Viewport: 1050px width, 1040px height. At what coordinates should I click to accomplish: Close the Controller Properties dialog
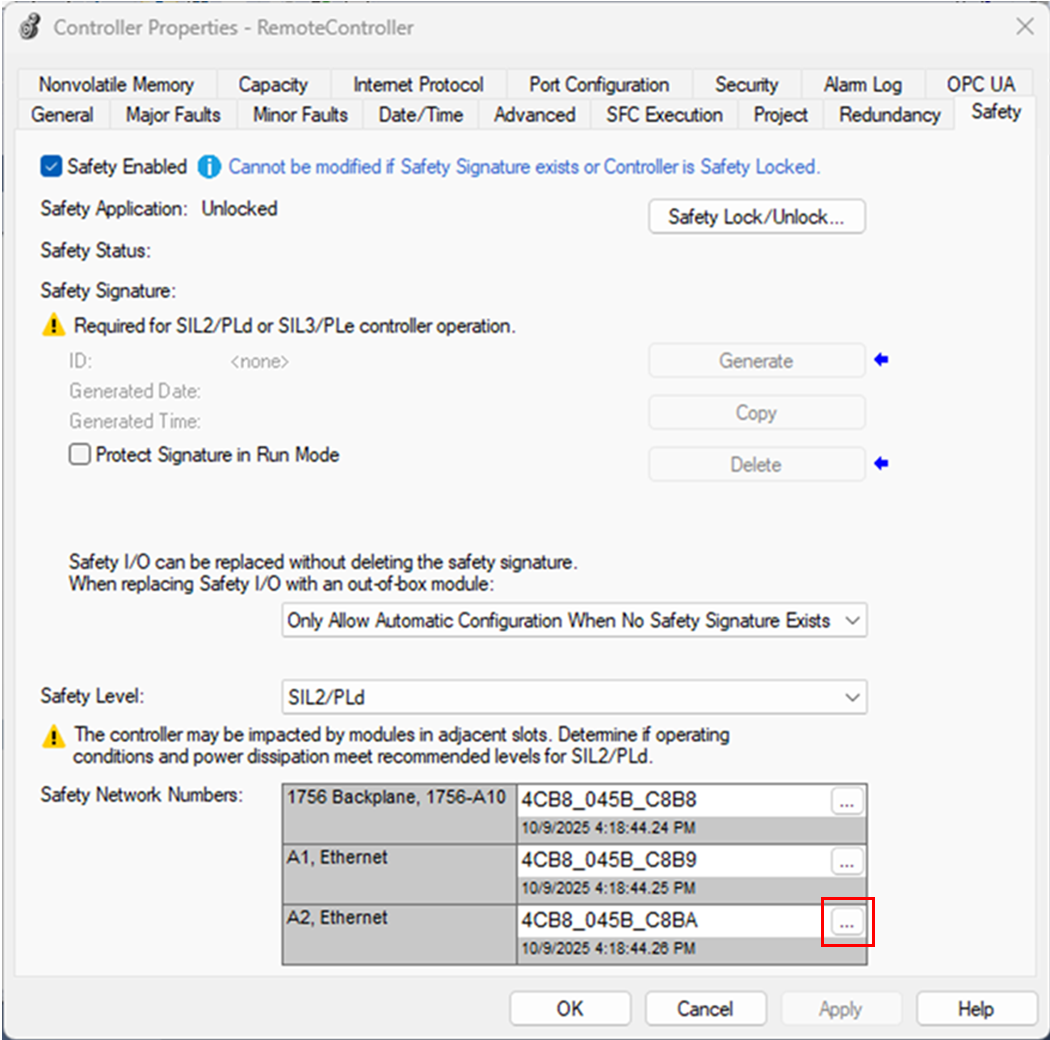tap(1025, 27)
